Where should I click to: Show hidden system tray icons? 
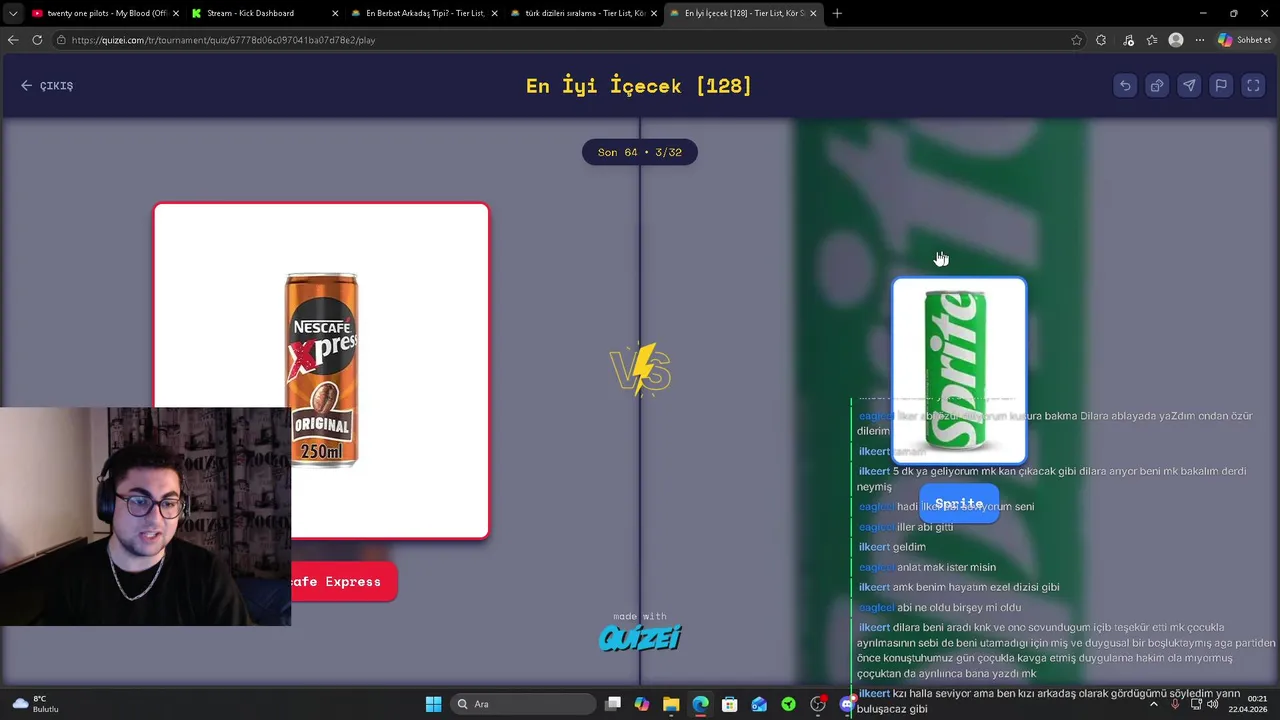point(1153,704)
